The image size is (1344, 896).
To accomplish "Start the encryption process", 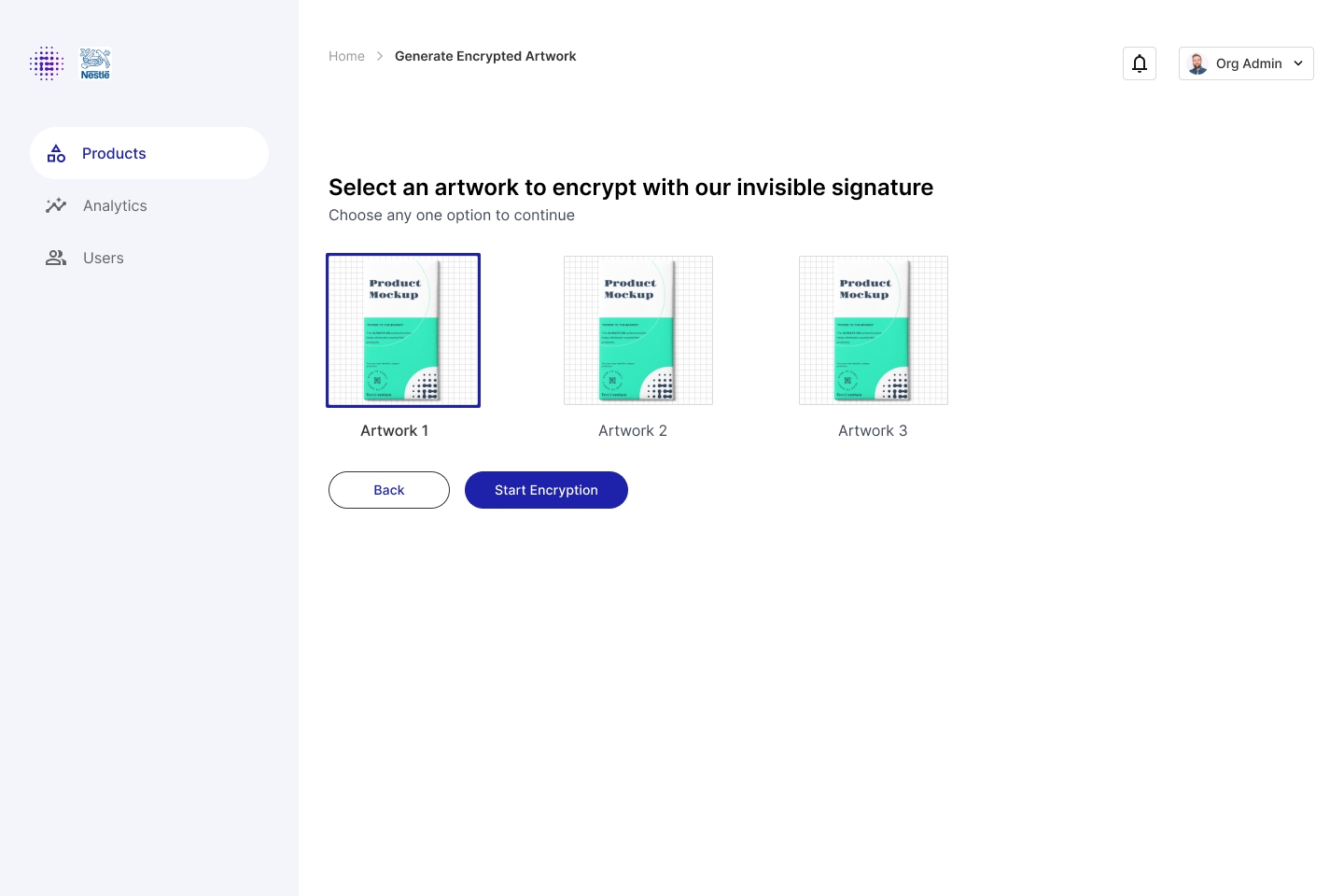I will (x=546, y=490).
